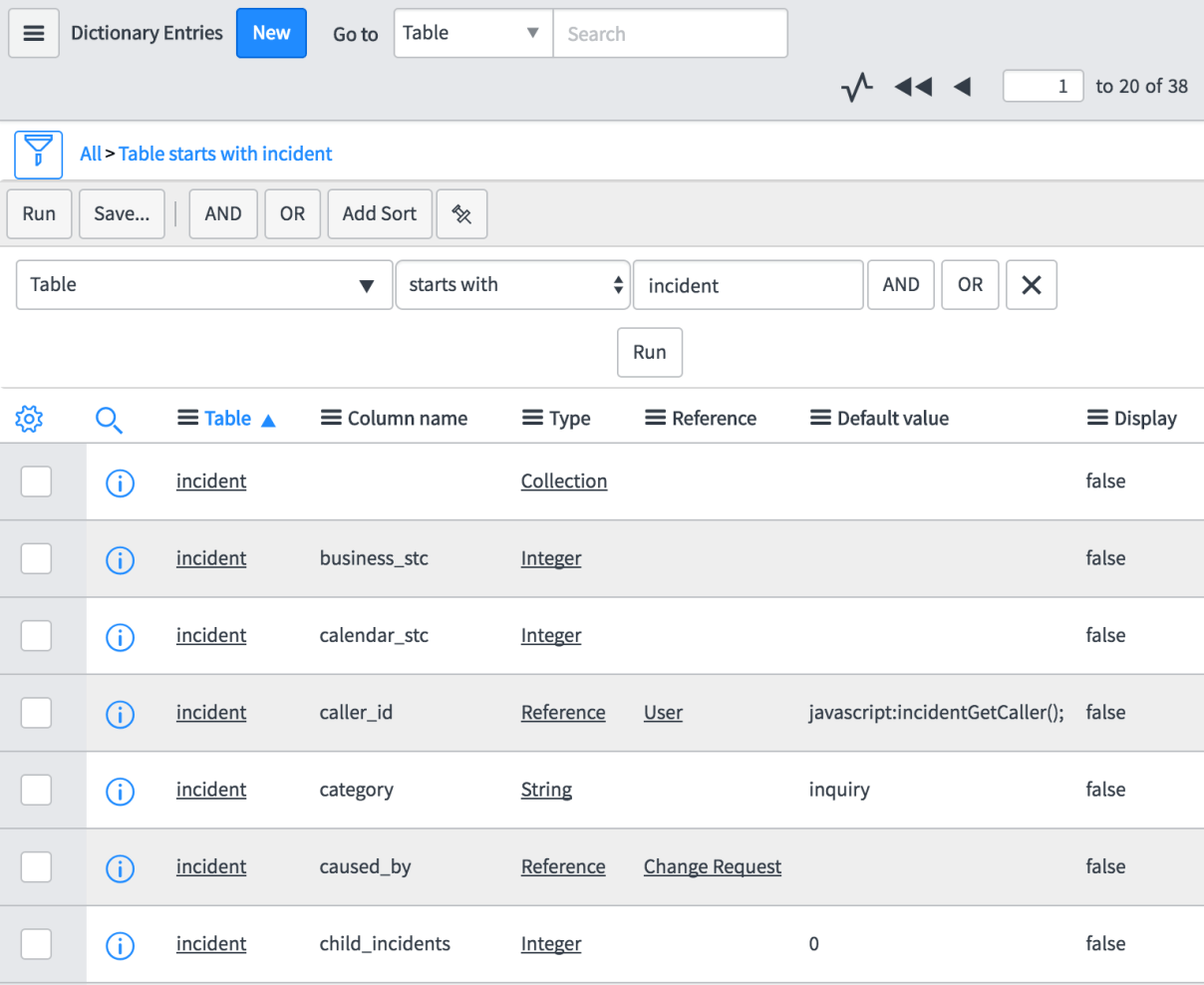Click the clear-all filter conditions icon
The image size is (1204, 985).
pos(461,213)
